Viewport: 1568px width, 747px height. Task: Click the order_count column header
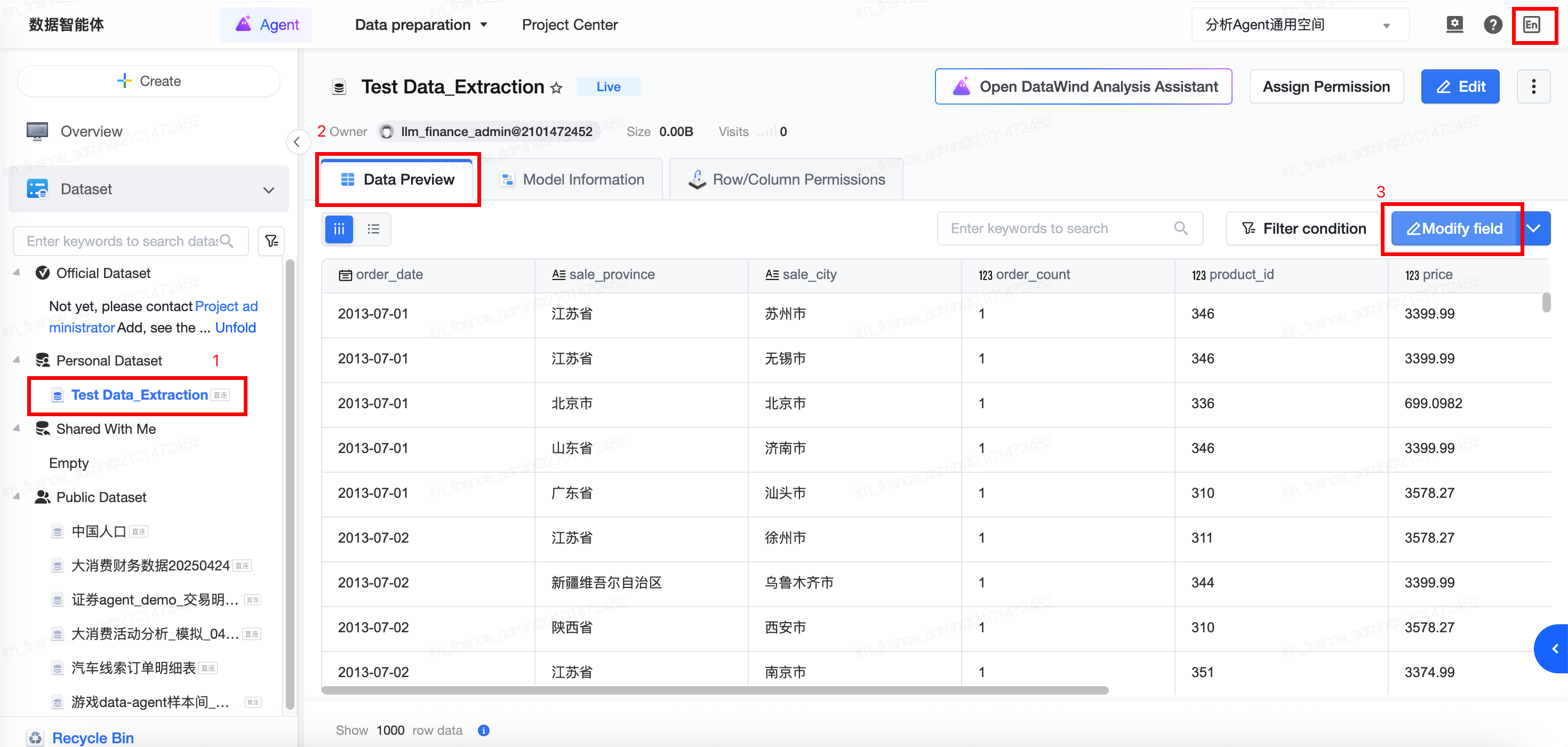point(1068,275)
